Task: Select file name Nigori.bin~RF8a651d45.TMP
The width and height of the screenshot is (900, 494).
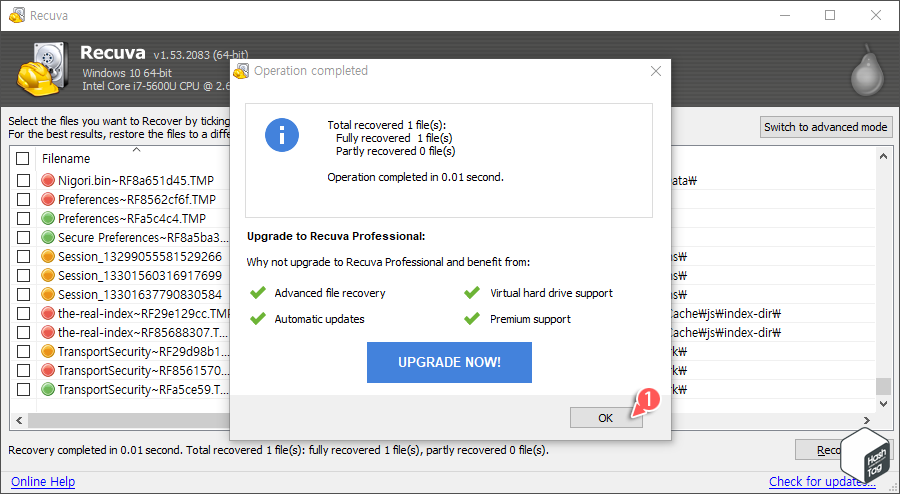Action: pyautogui.click(x=136, y=181)
